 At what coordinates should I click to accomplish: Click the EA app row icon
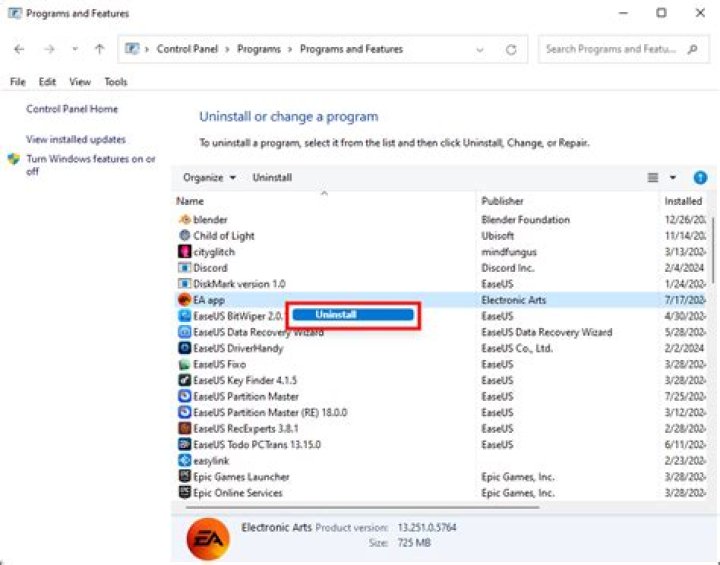pos(184,300)
